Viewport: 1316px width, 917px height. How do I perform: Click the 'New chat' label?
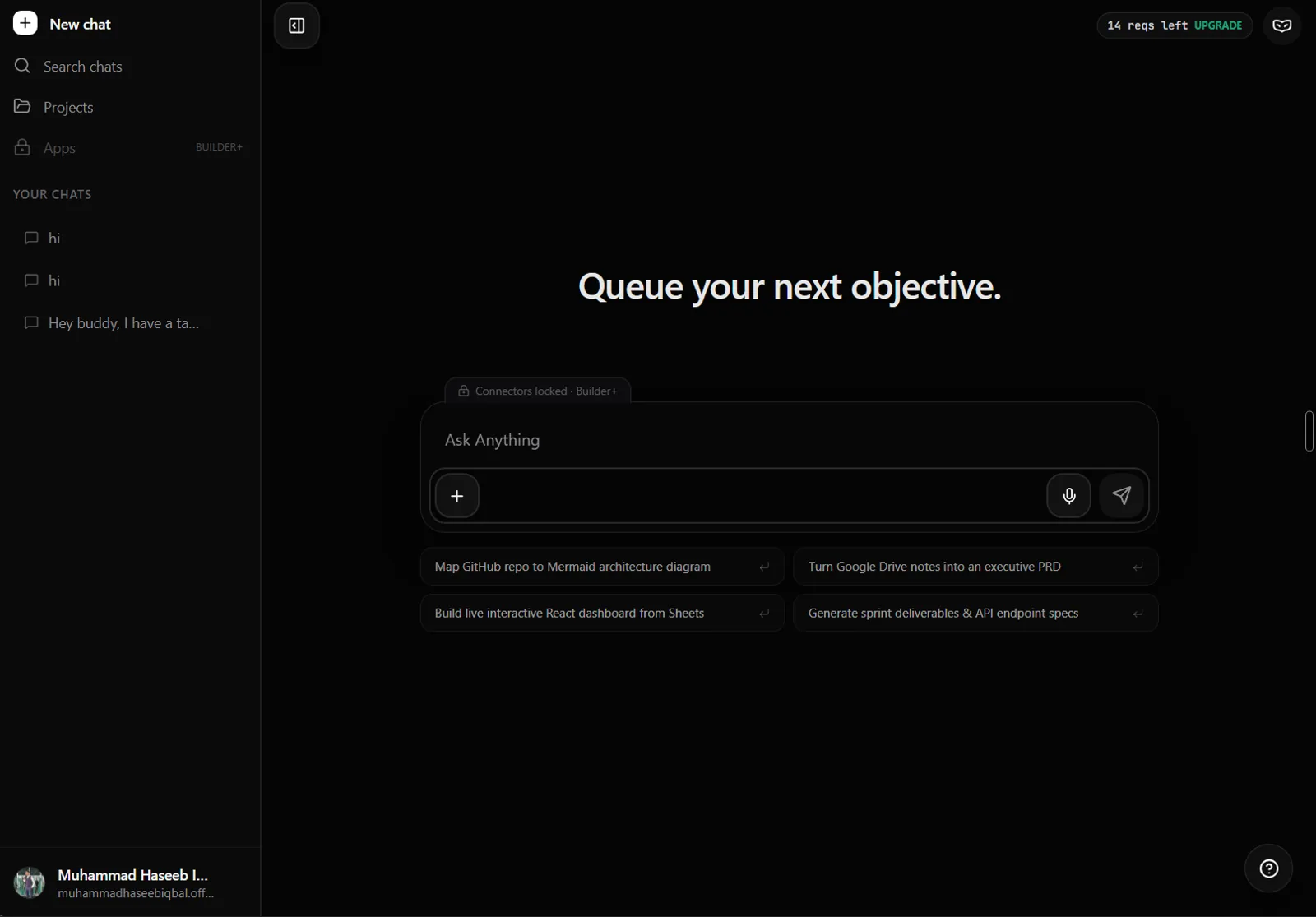(80, 25)
